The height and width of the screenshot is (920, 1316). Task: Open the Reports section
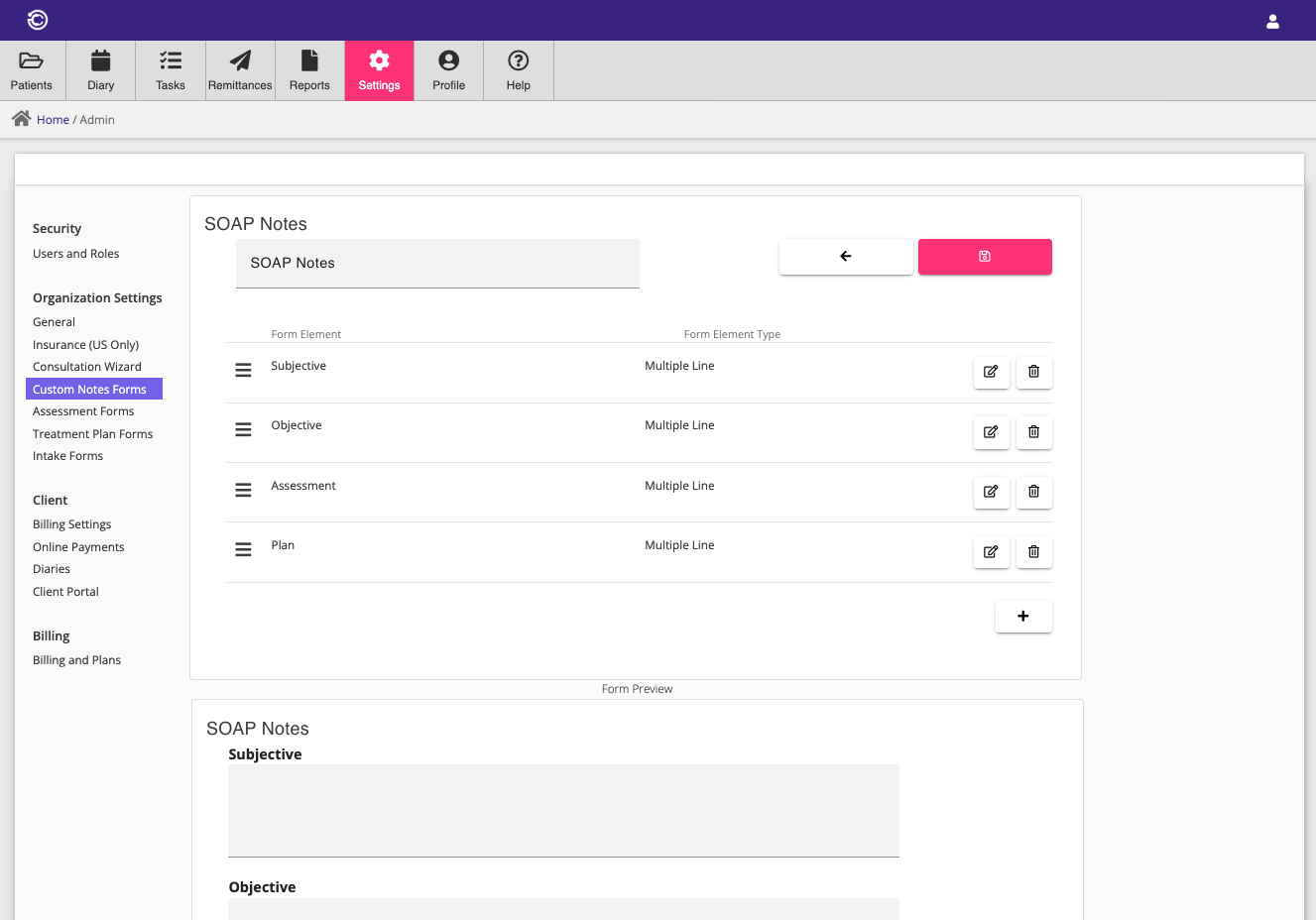(x=308, y=69)
